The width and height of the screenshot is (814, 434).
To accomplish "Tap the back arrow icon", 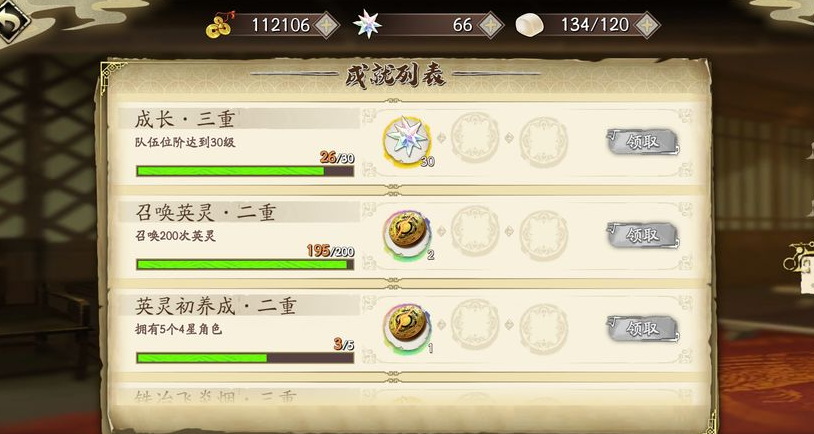I will [x=11, y=21].
